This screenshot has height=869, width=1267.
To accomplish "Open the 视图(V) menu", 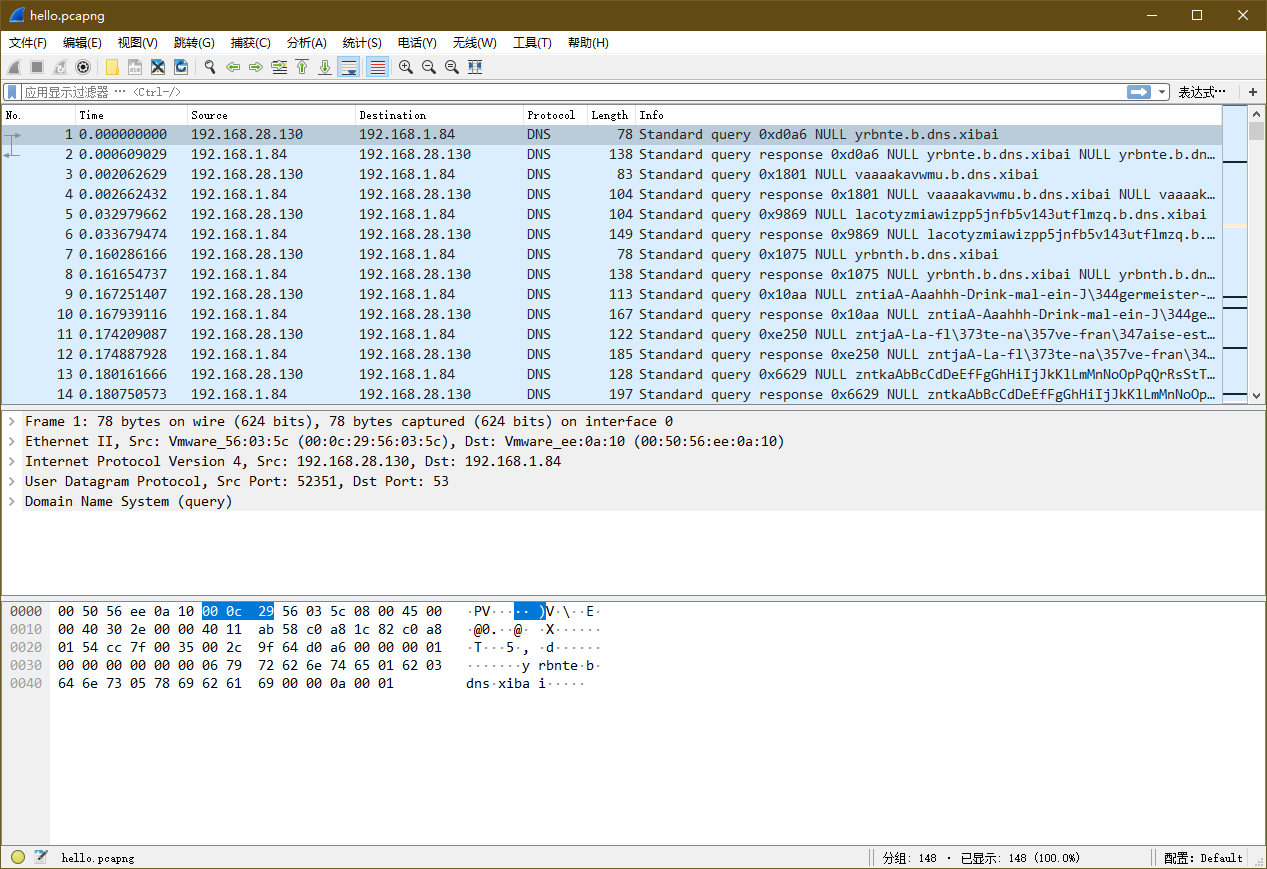I will [x=138, y=43].
